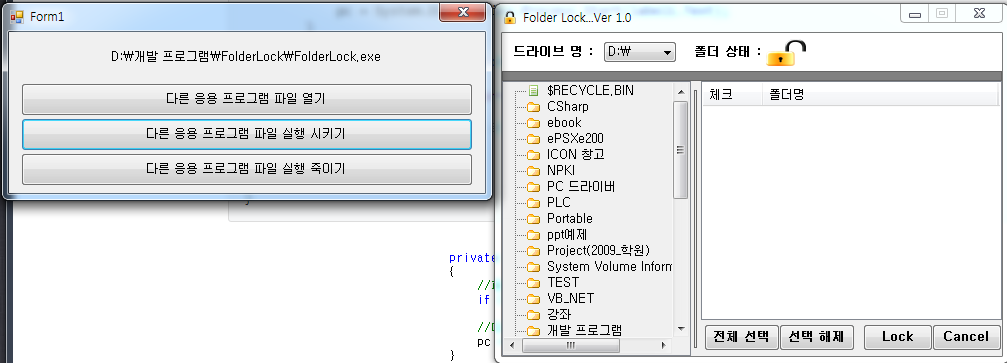Select the VB_NET tree node text

[570, 299]
